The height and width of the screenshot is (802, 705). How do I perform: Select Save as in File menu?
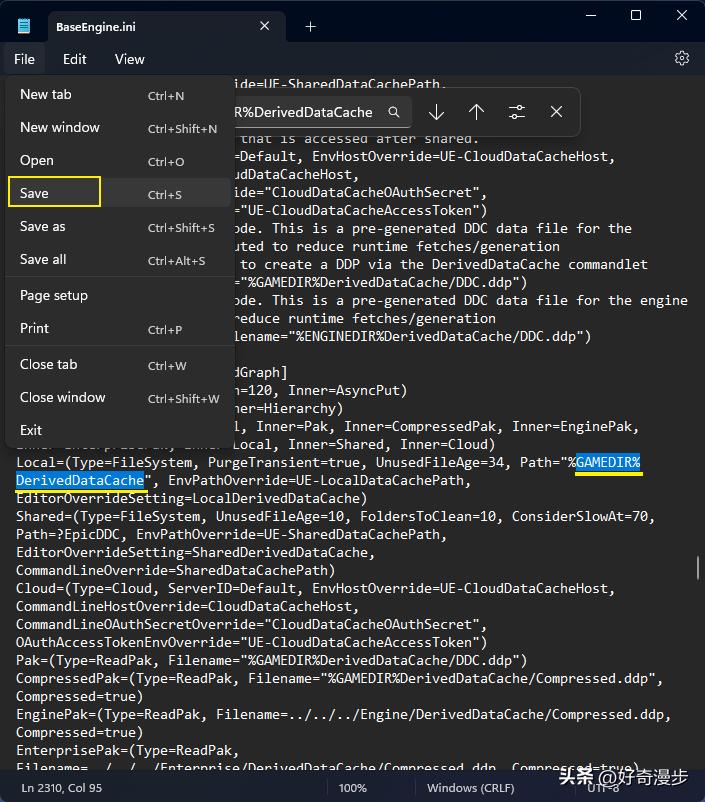point(43,226)
